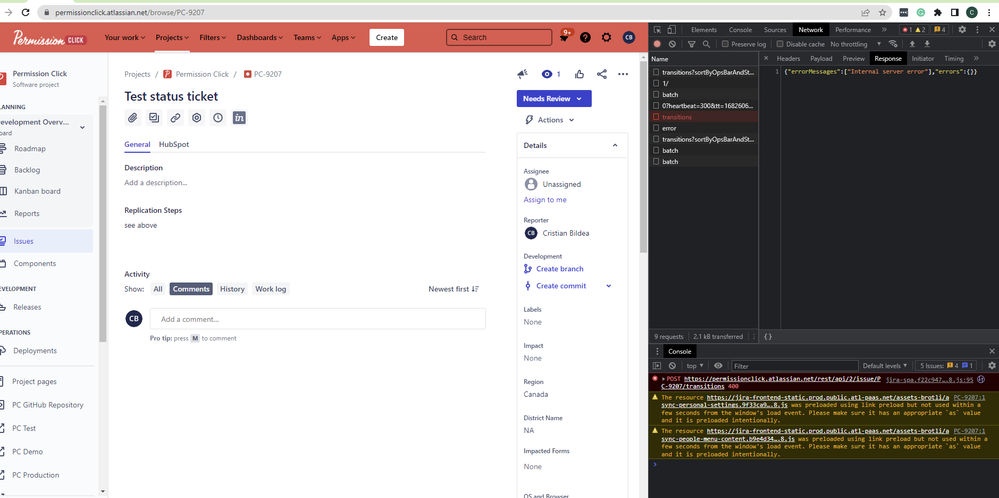Image resolution: width=999 pixels, height=498 pixels.
Task: Click the LinkedIn-style 'in' icon
Action: (x=239, y=118)
